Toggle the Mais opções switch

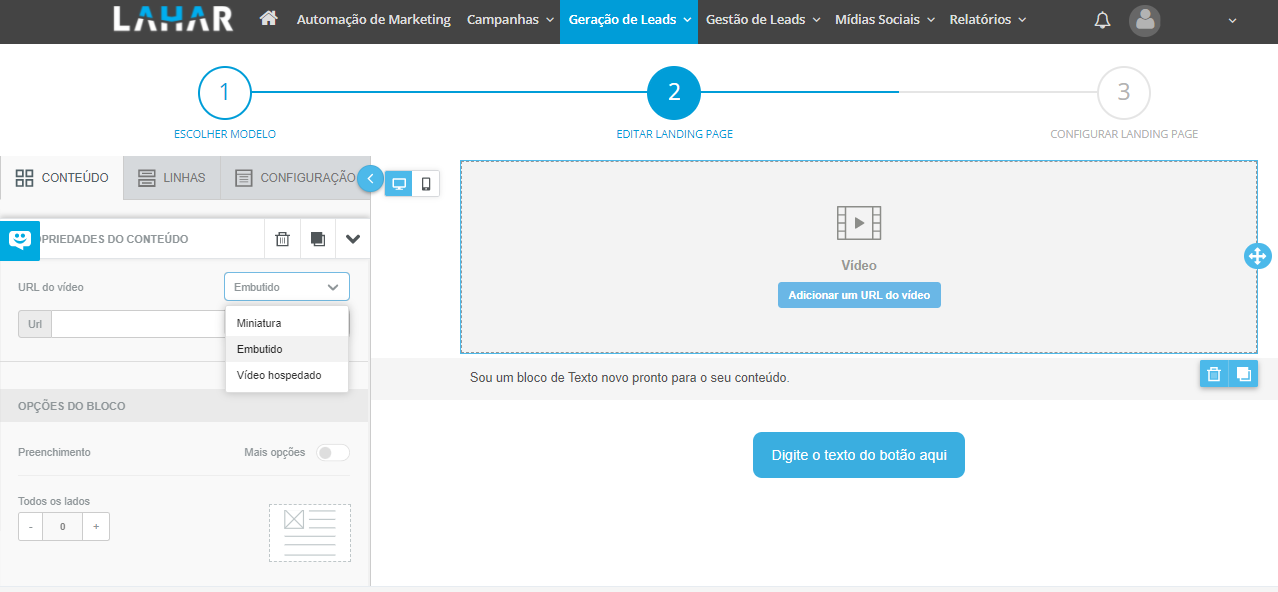(x=333, y=453)
